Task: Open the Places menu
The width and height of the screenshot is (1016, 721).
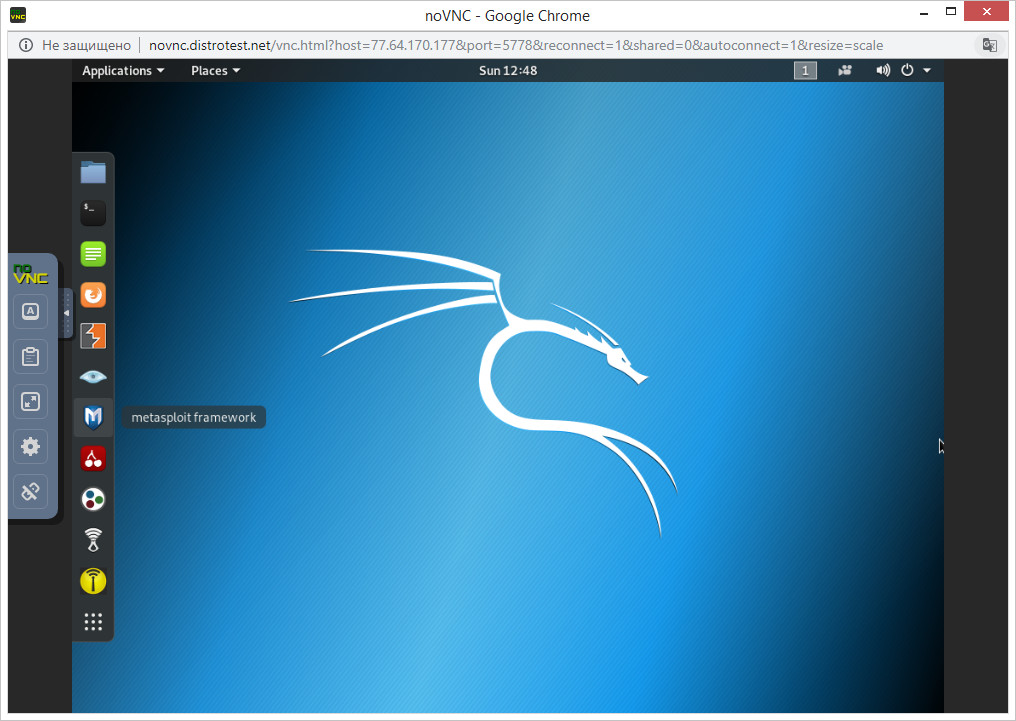Action: coord(215,71)
